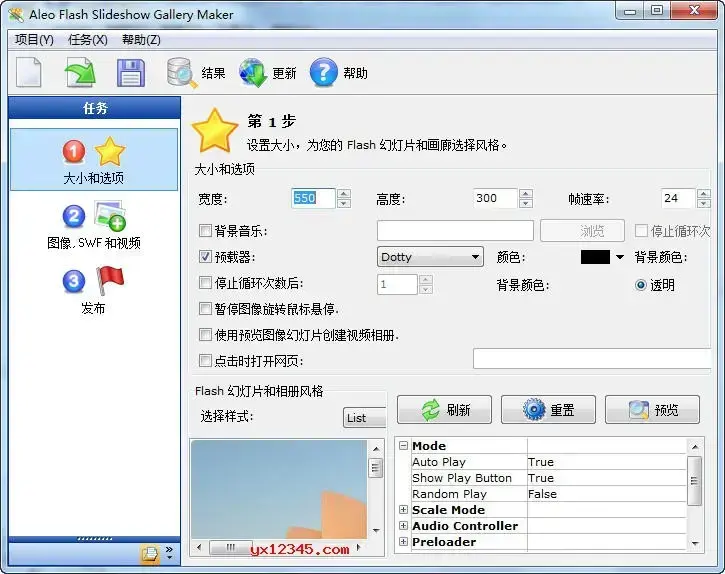
Task: Open the Dotty preloader dropdown
Action: 430,257
